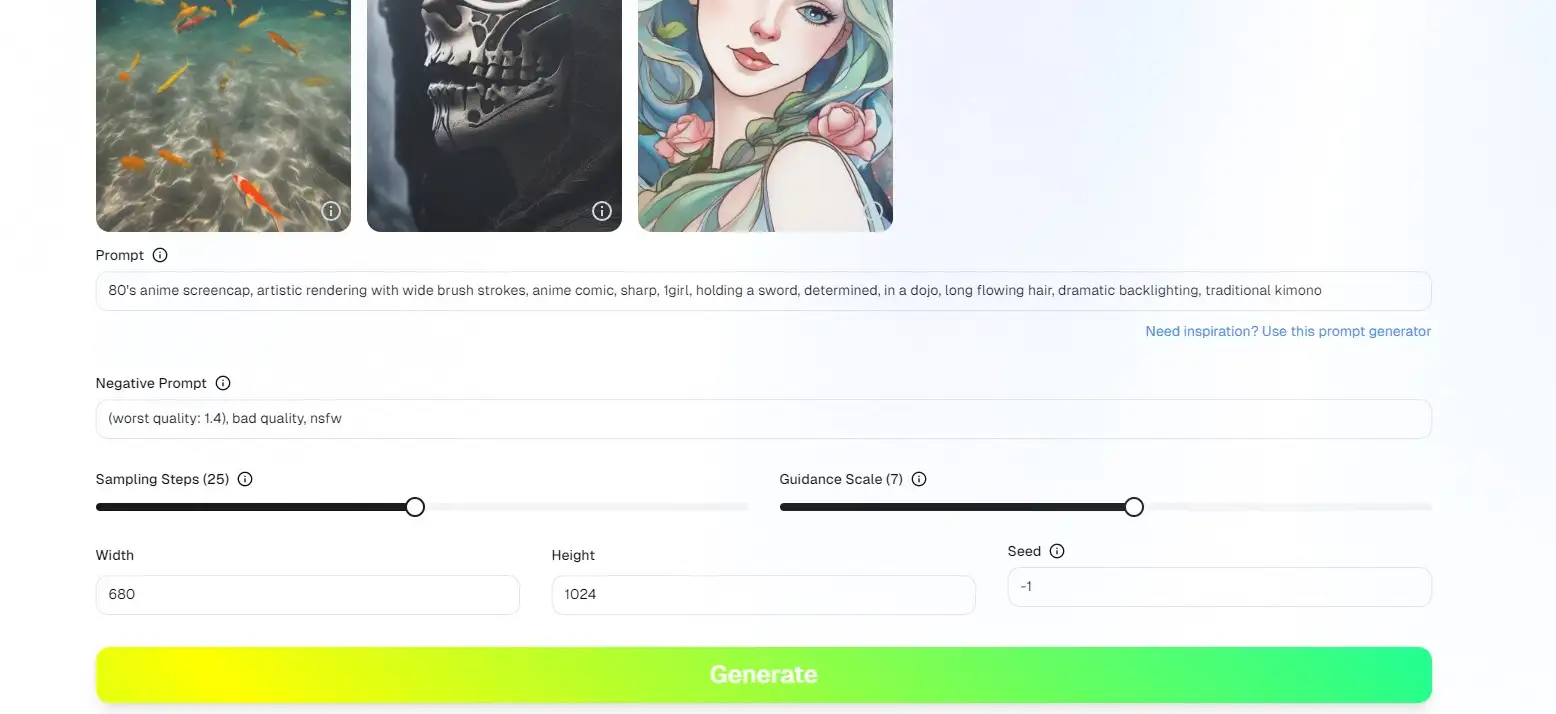Select the koi fish underwater thumbnail

223,116
